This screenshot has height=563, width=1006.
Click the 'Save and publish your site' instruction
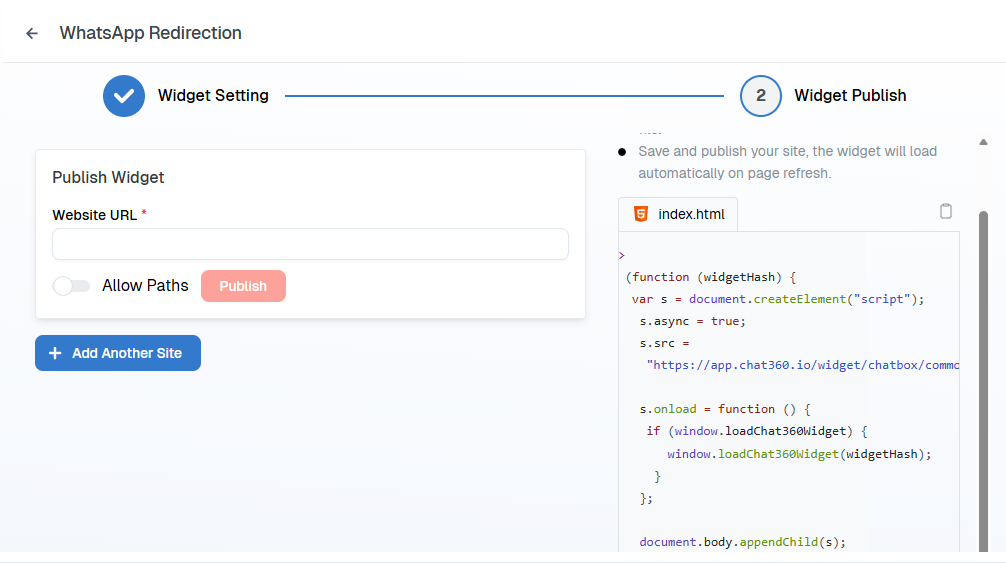787,162
